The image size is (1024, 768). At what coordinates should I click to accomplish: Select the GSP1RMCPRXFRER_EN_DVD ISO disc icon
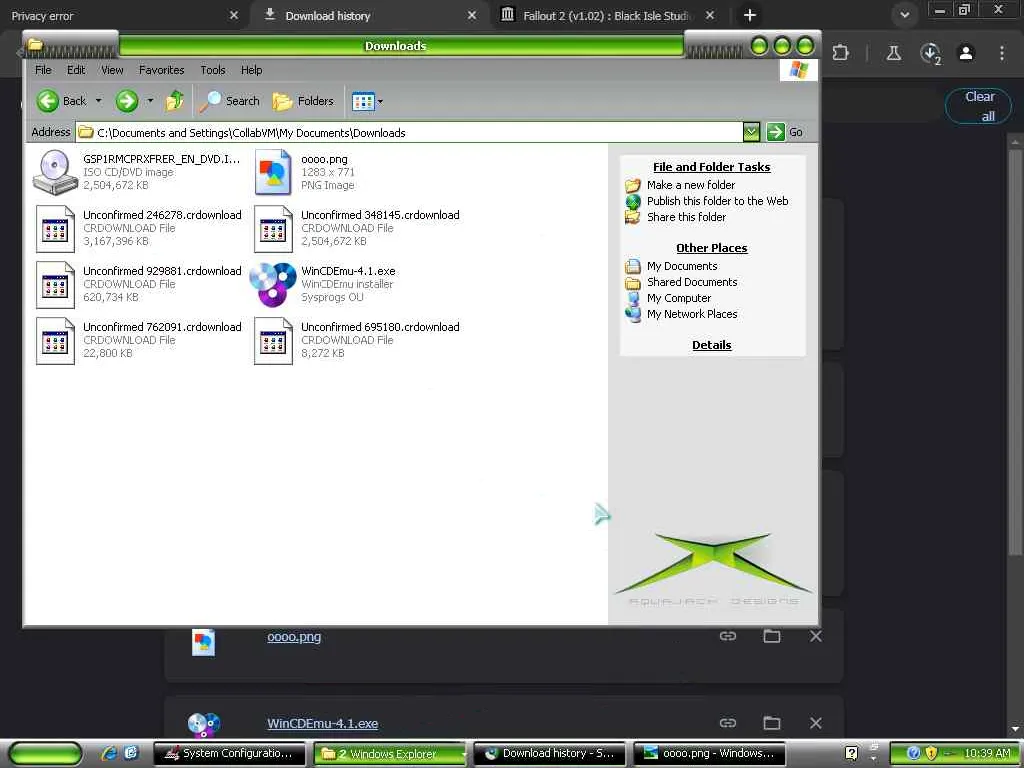[x=55, y=172]
